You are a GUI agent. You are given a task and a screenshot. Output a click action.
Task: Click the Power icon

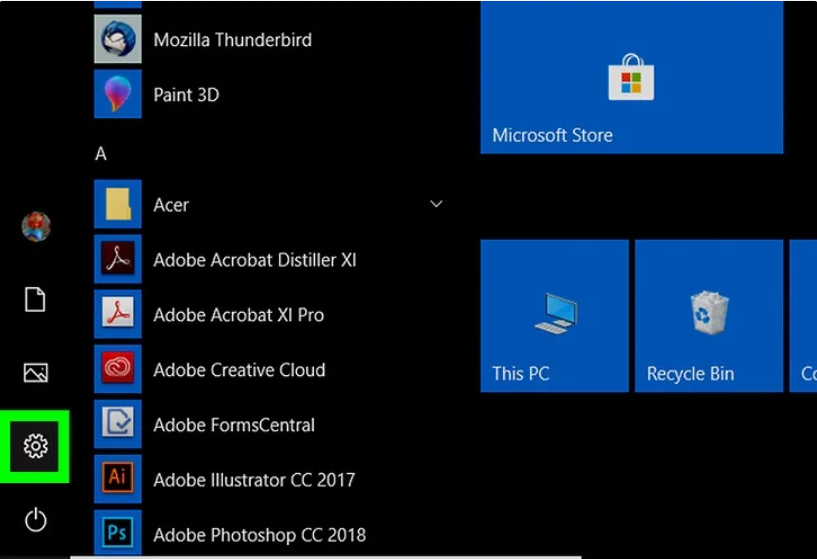(35, 519)
